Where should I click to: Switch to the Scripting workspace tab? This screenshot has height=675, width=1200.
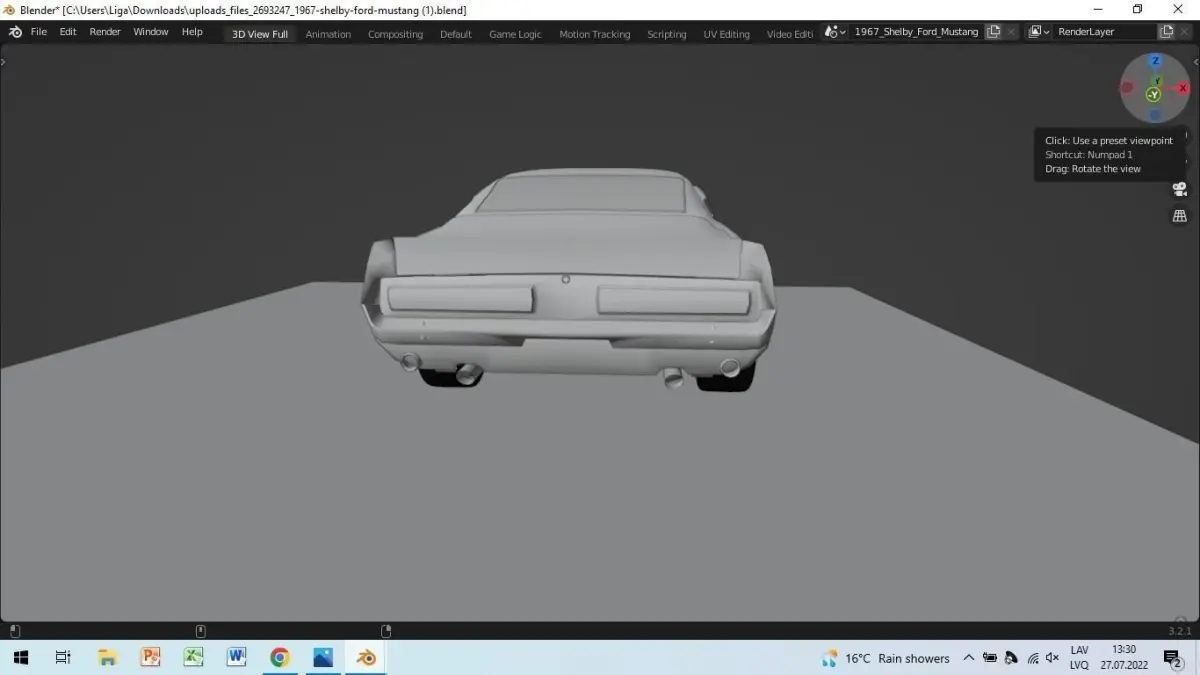click(667, 34)
